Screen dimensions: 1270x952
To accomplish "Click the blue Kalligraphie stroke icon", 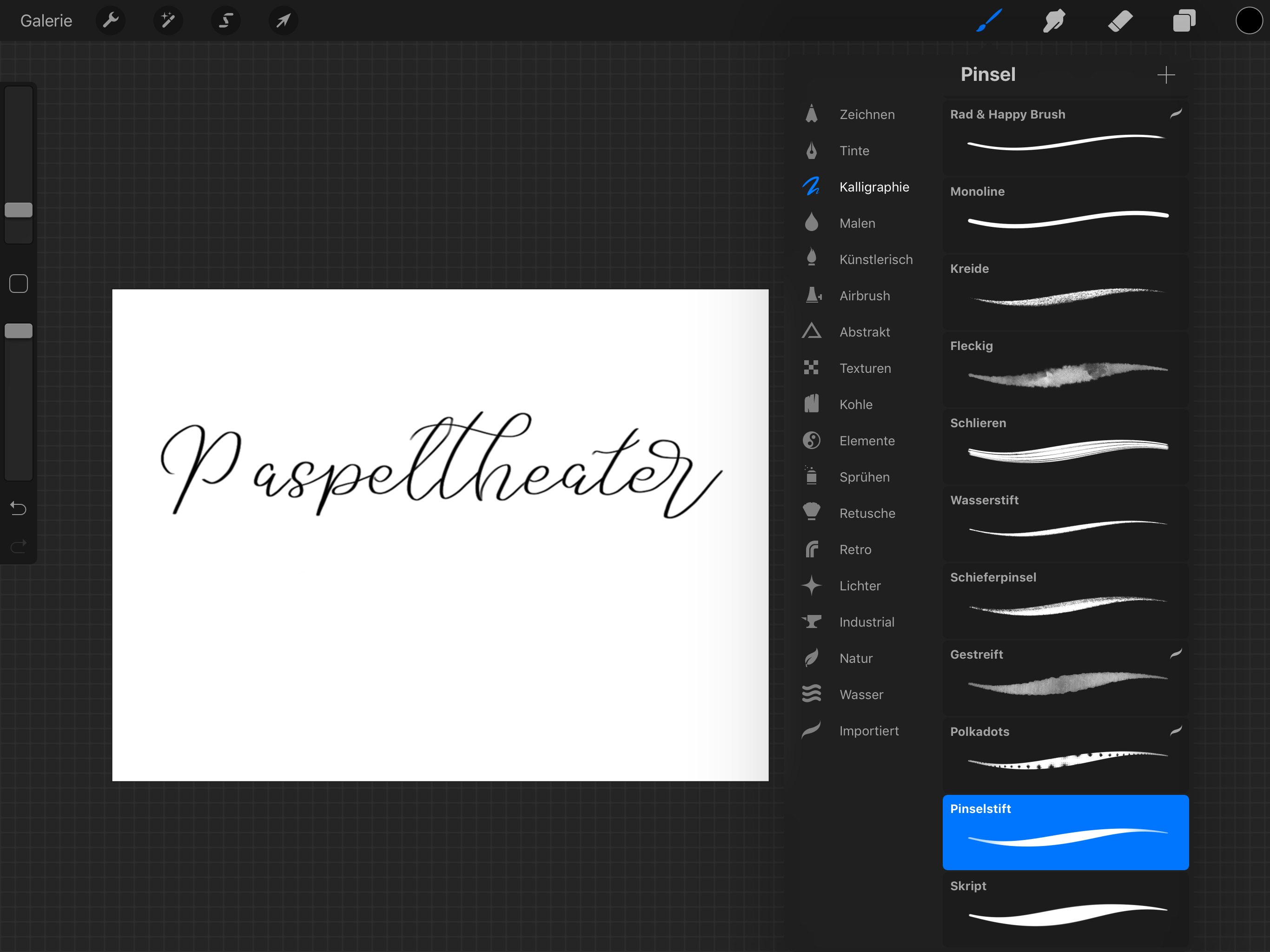I will click(811, 186).
